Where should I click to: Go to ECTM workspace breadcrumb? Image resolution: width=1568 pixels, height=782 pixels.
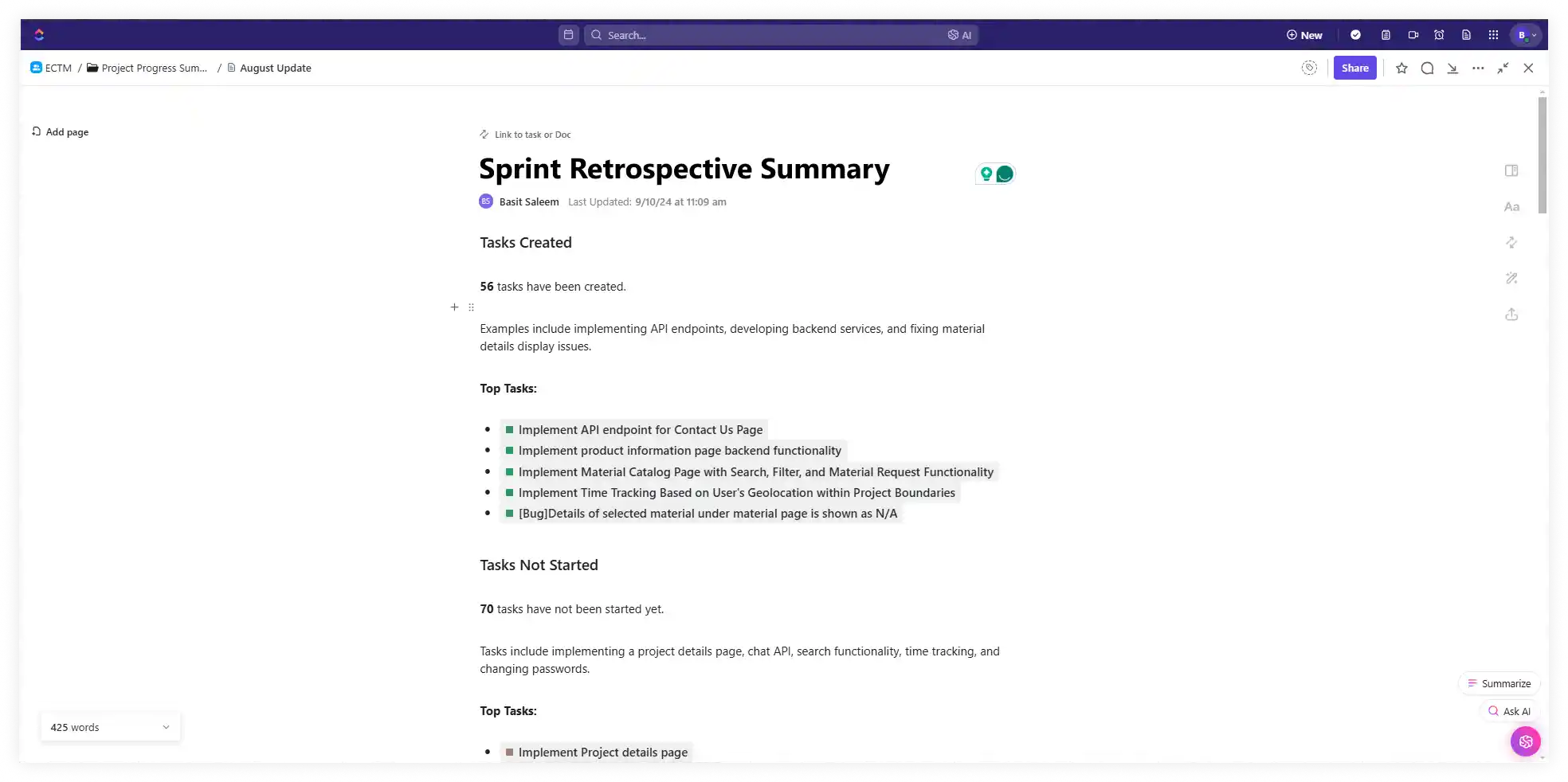pos(51,68)
